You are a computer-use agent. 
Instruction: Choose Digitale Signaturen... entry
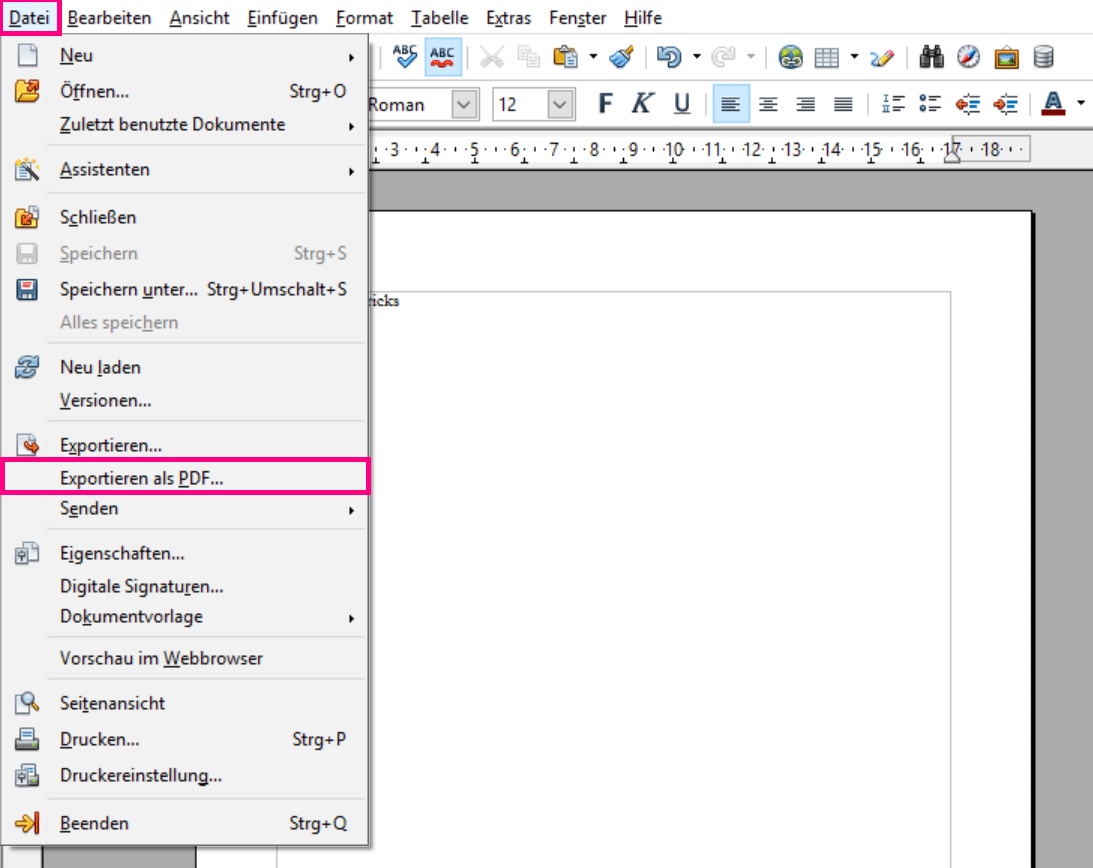(x=184, y=587)
